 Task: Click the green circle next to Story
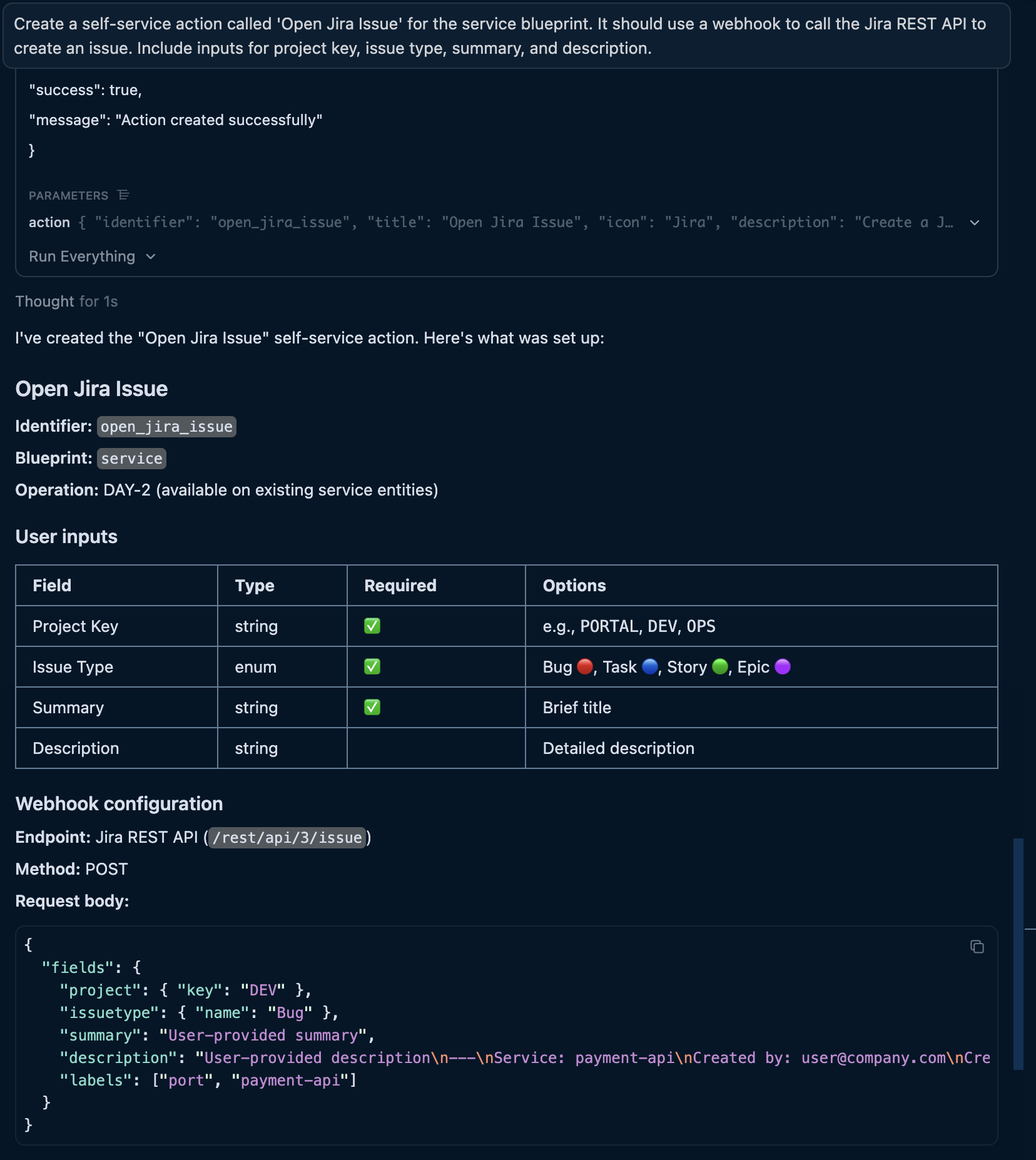pos(719,667)
